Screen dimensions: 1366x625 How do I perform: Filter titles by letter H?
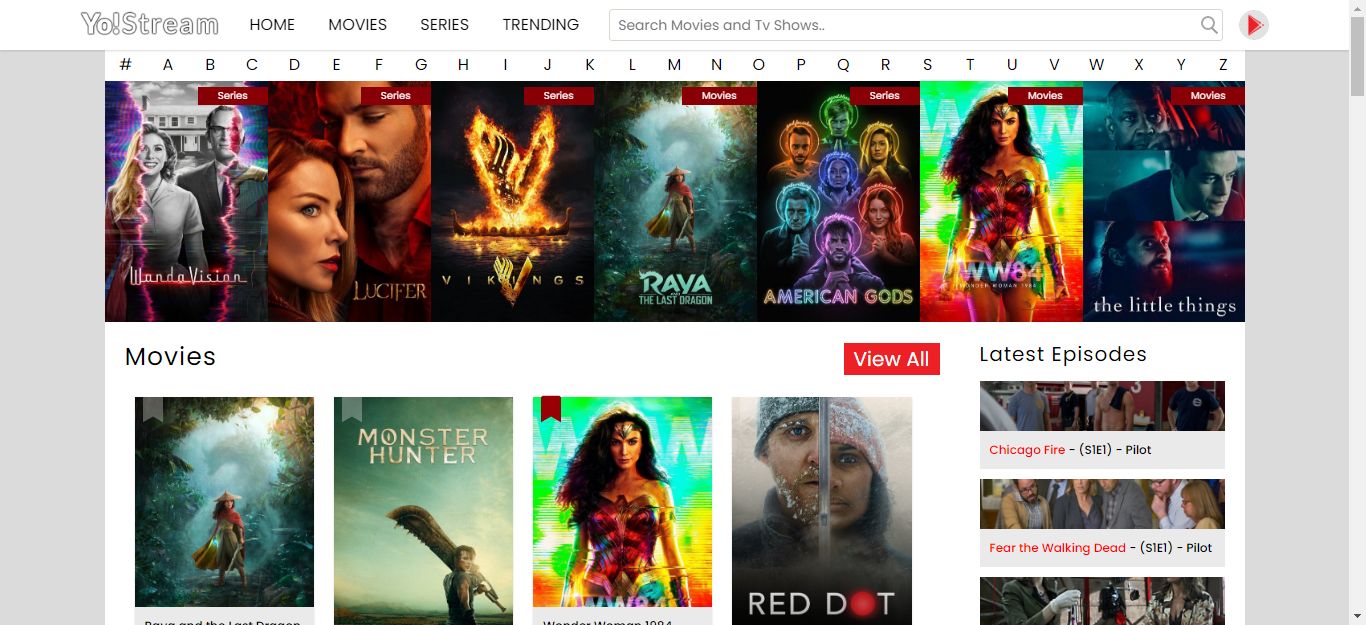[x=463, y=65]
